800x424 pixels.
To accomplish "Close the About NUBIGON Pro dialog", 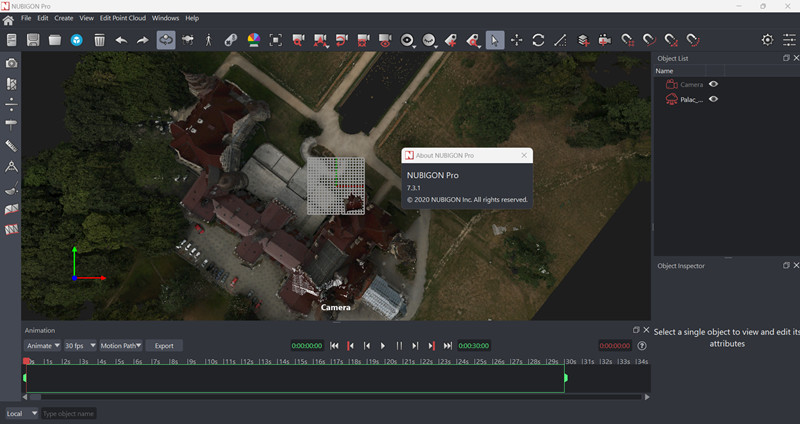I will [524, 156].
